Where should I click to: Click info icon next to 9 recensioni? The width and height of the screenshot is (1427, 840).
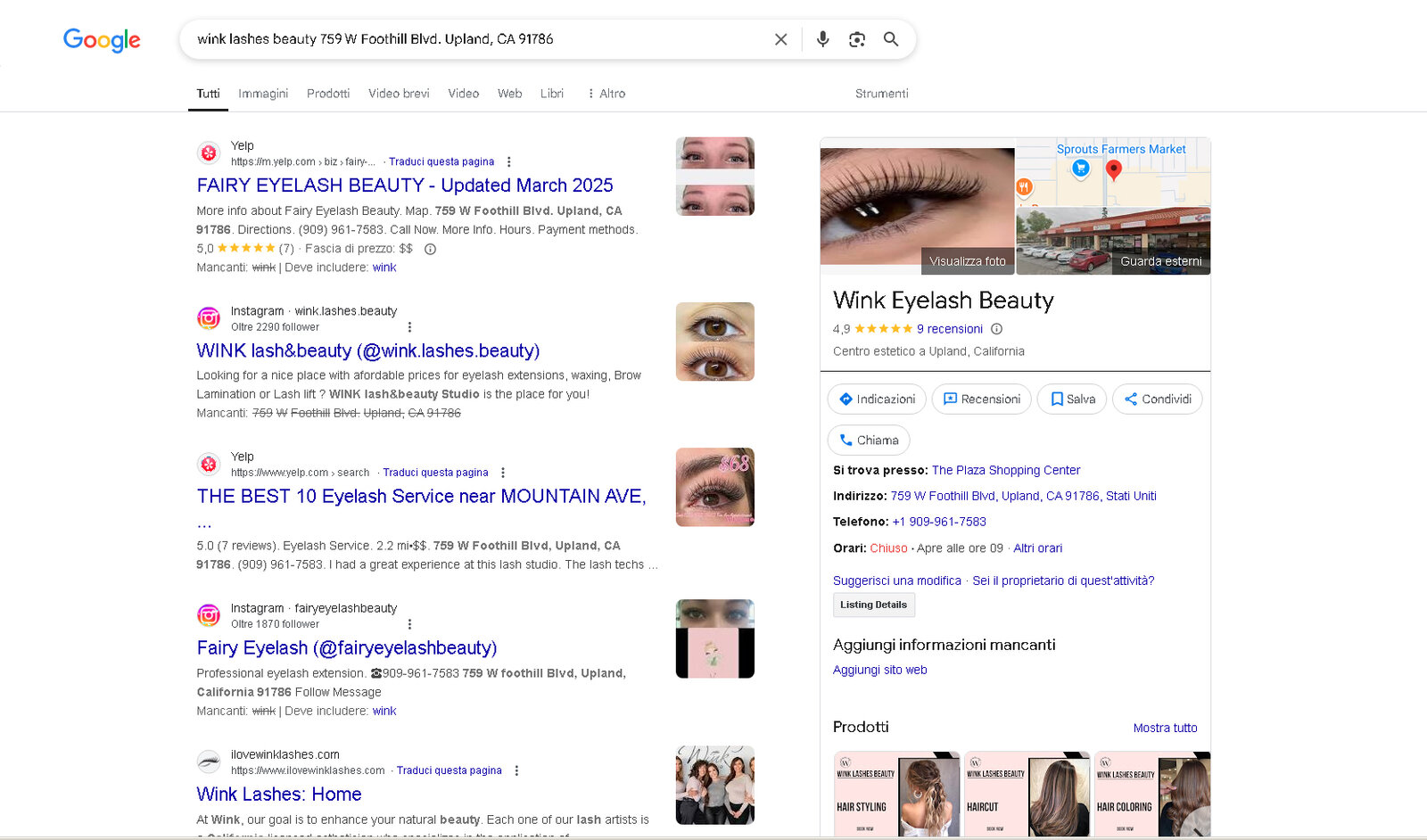click(997, 328)
